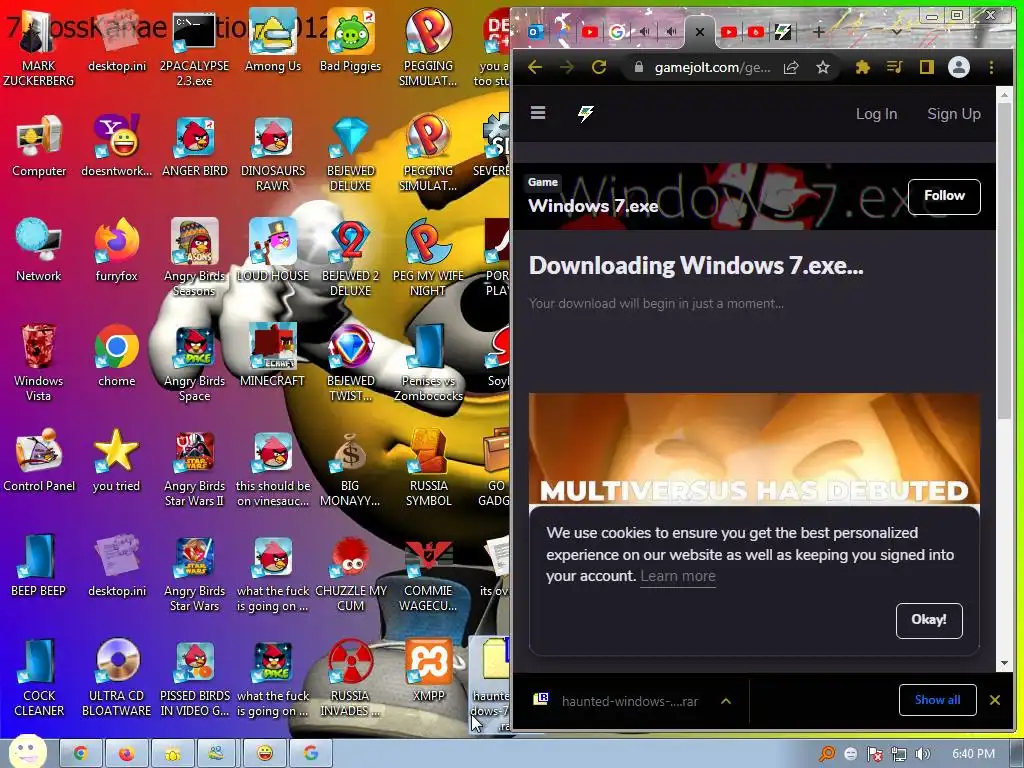Screen dimensions: 1024x768
Task: Open the chome Chrome shortcut
Action: (x=116, y=355)
